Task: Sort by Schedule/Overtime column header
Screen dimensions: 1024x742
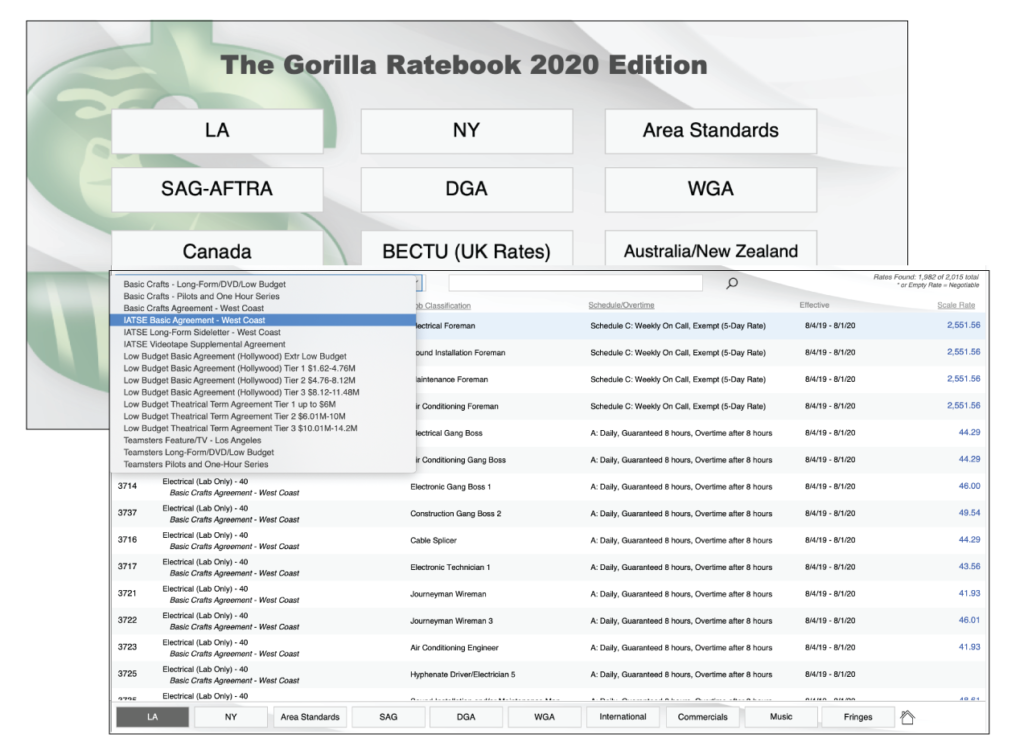Action: click(x=621, y=305)
